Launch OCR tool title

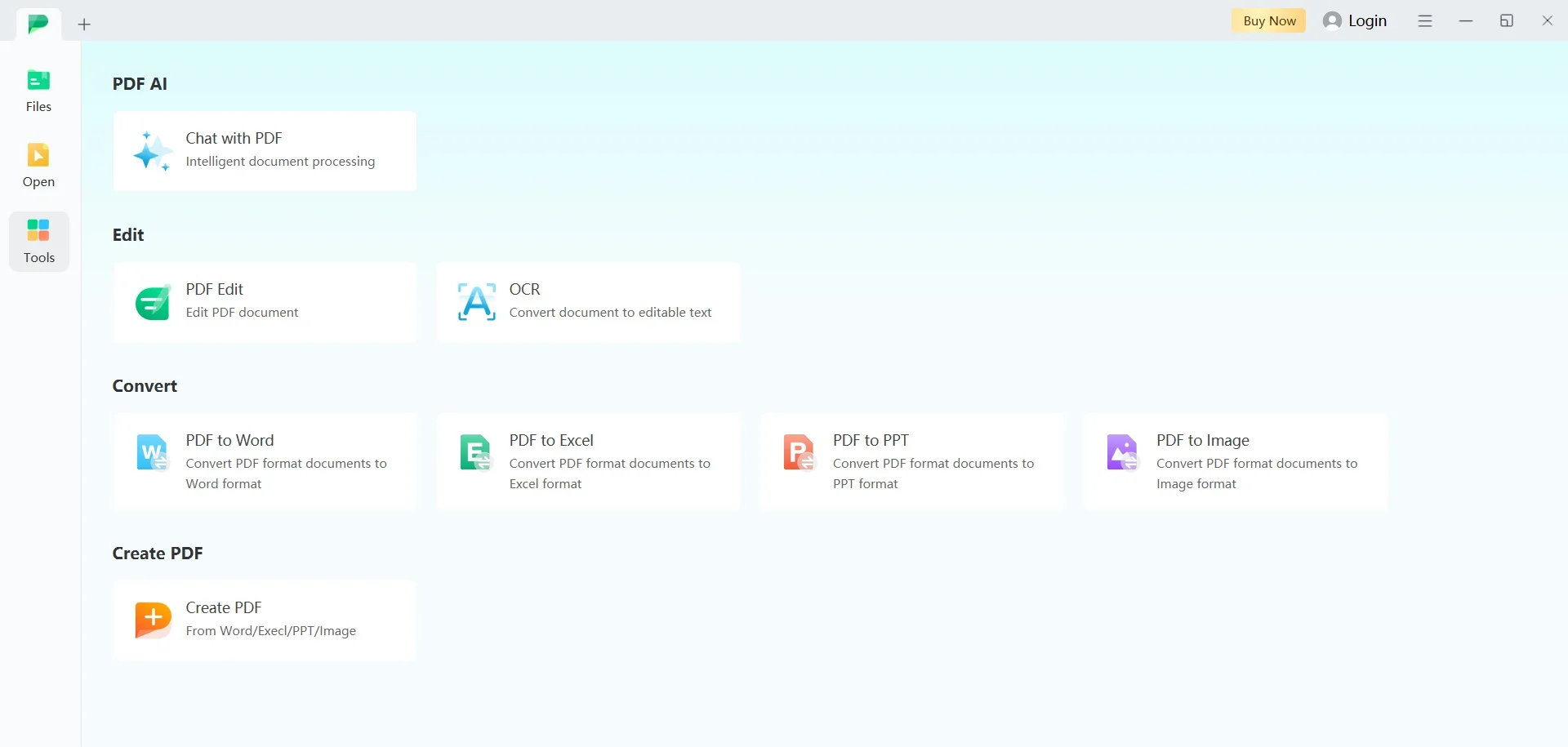(x=524, y=289)
